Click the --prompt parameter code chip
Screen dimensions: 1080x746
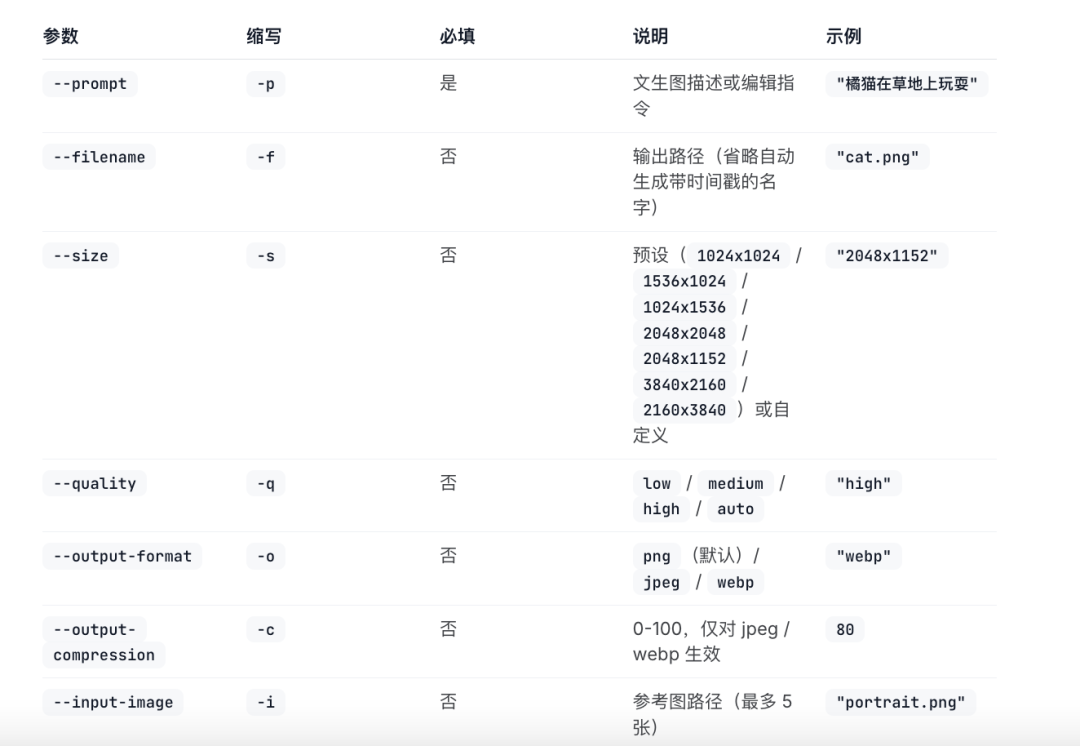click(90, 84)
